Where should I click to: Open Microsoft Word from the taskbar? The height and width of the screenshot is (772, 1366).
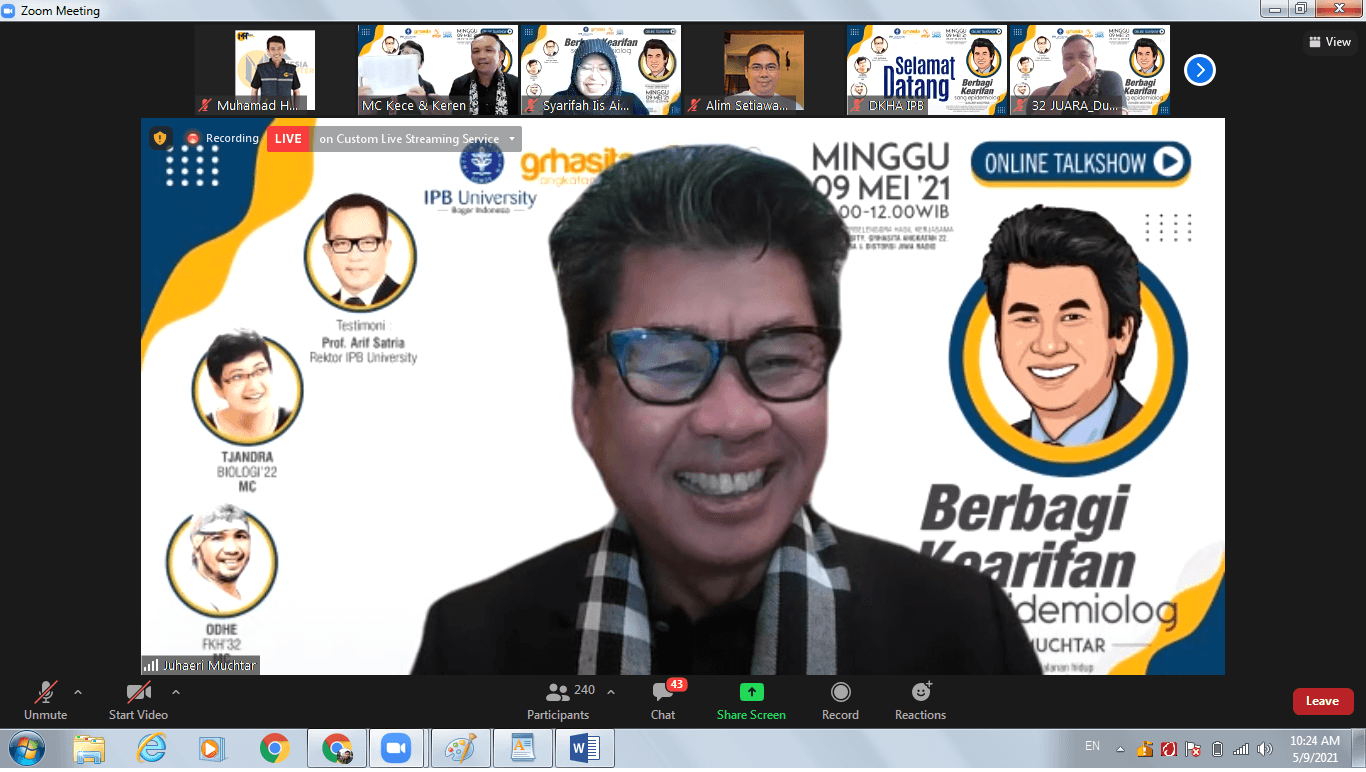point(585,747)
